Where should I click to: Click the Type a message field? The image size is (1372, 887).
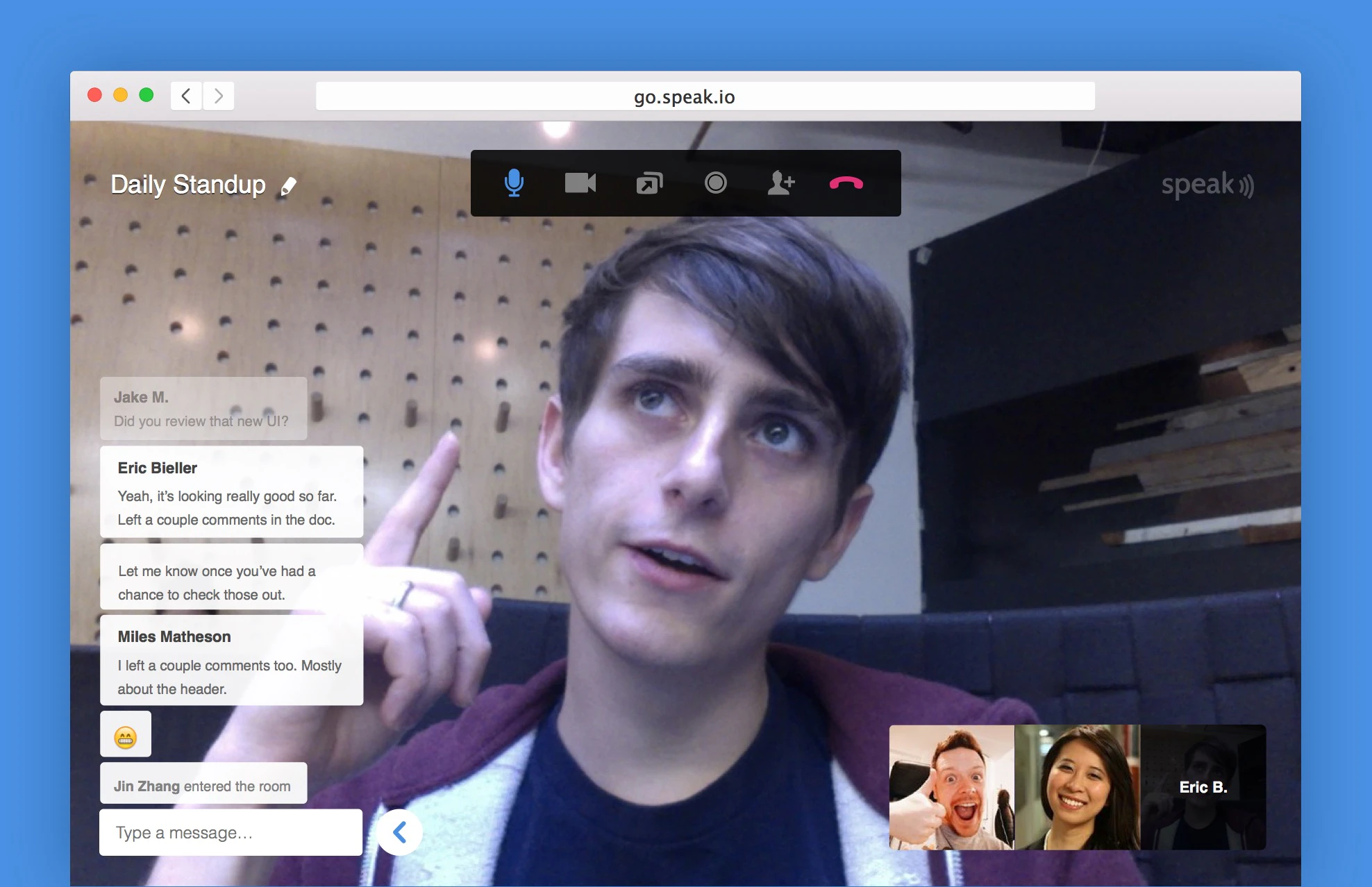tap(231, 832)
